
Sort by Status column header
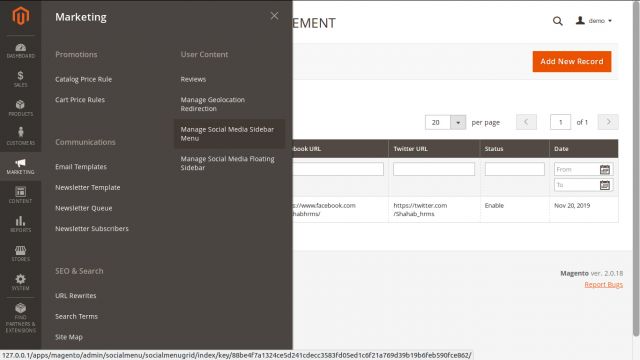pyautogui.click(x=514, y=149)
